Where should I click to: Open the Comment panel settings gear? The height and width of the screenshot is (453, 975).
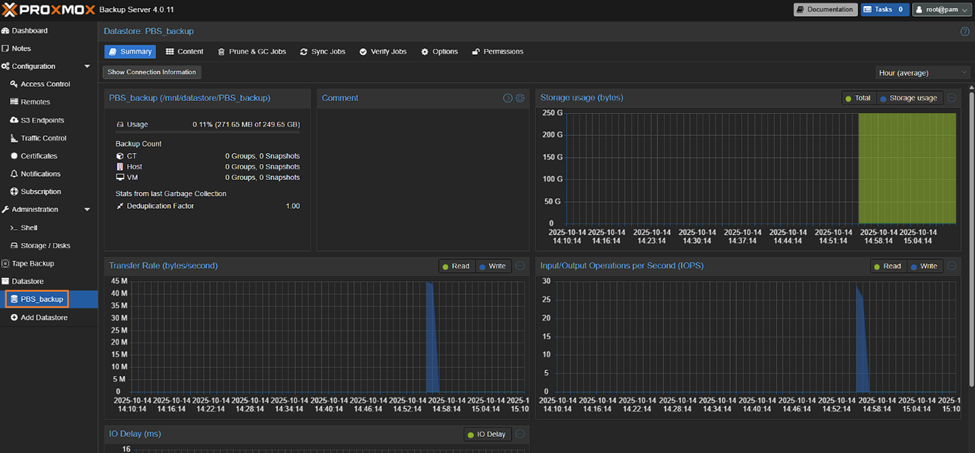[520, 98]
